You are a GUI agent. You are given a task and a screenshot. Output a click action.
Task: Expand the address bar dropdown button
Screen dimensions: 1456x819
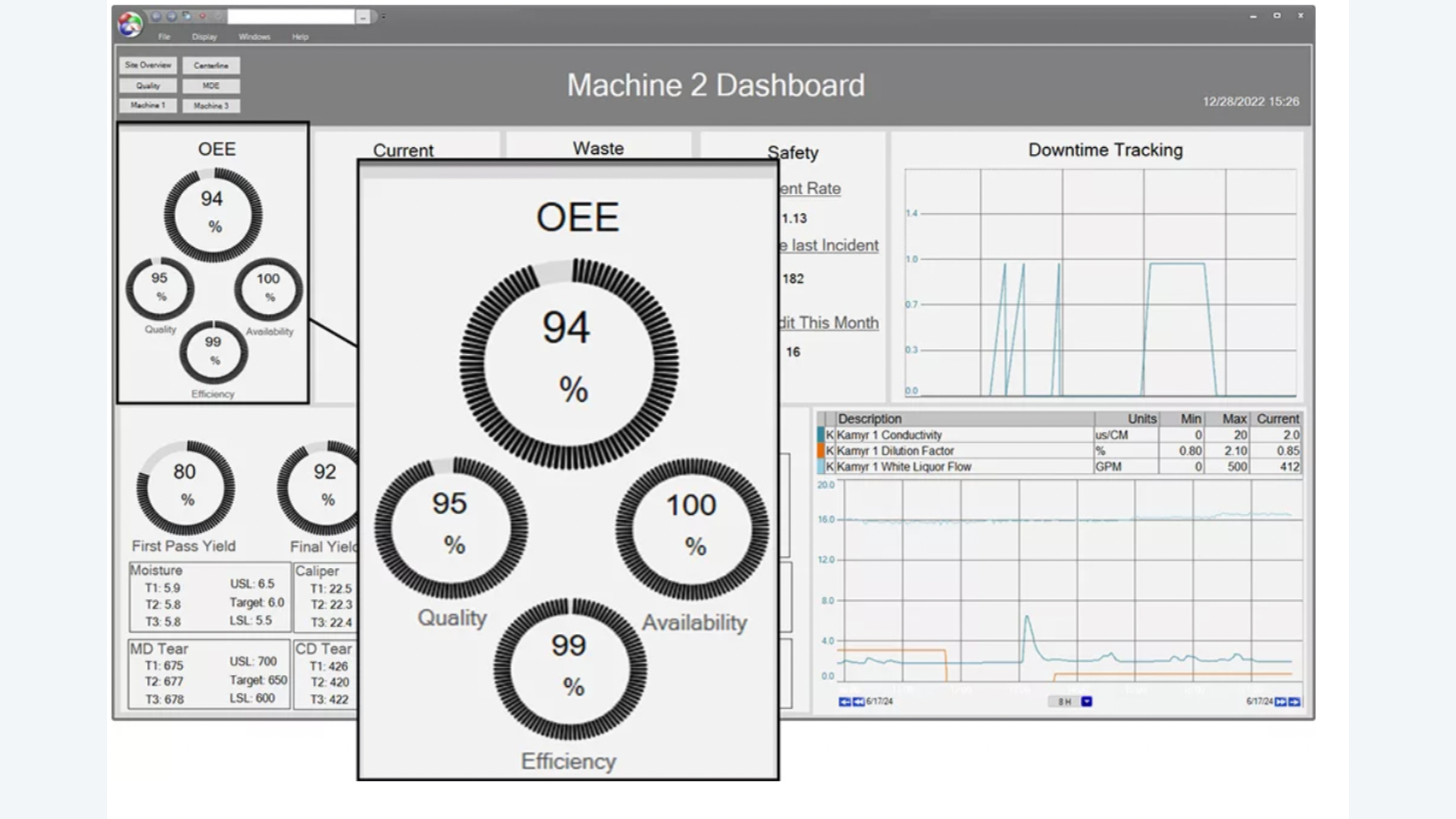coord(363,17)
